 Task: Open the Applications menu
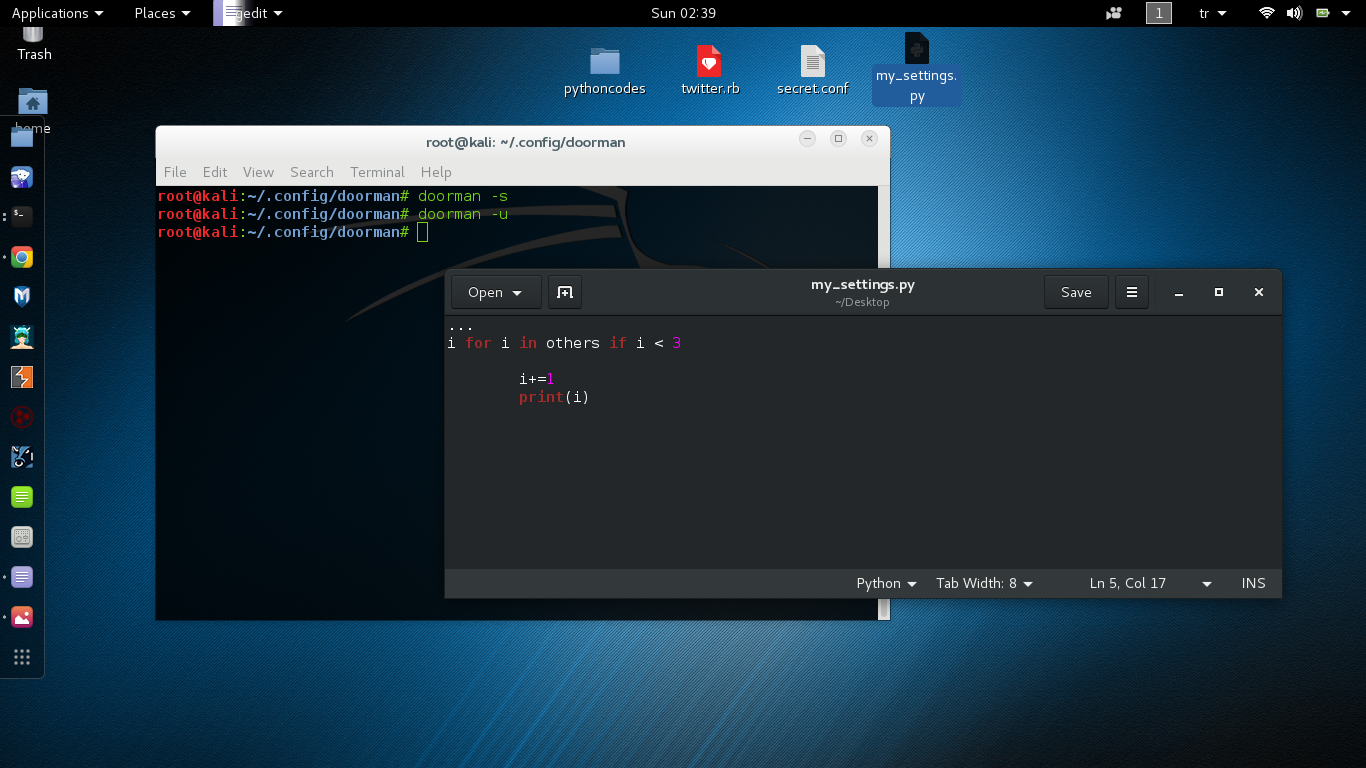pos(57,13)
